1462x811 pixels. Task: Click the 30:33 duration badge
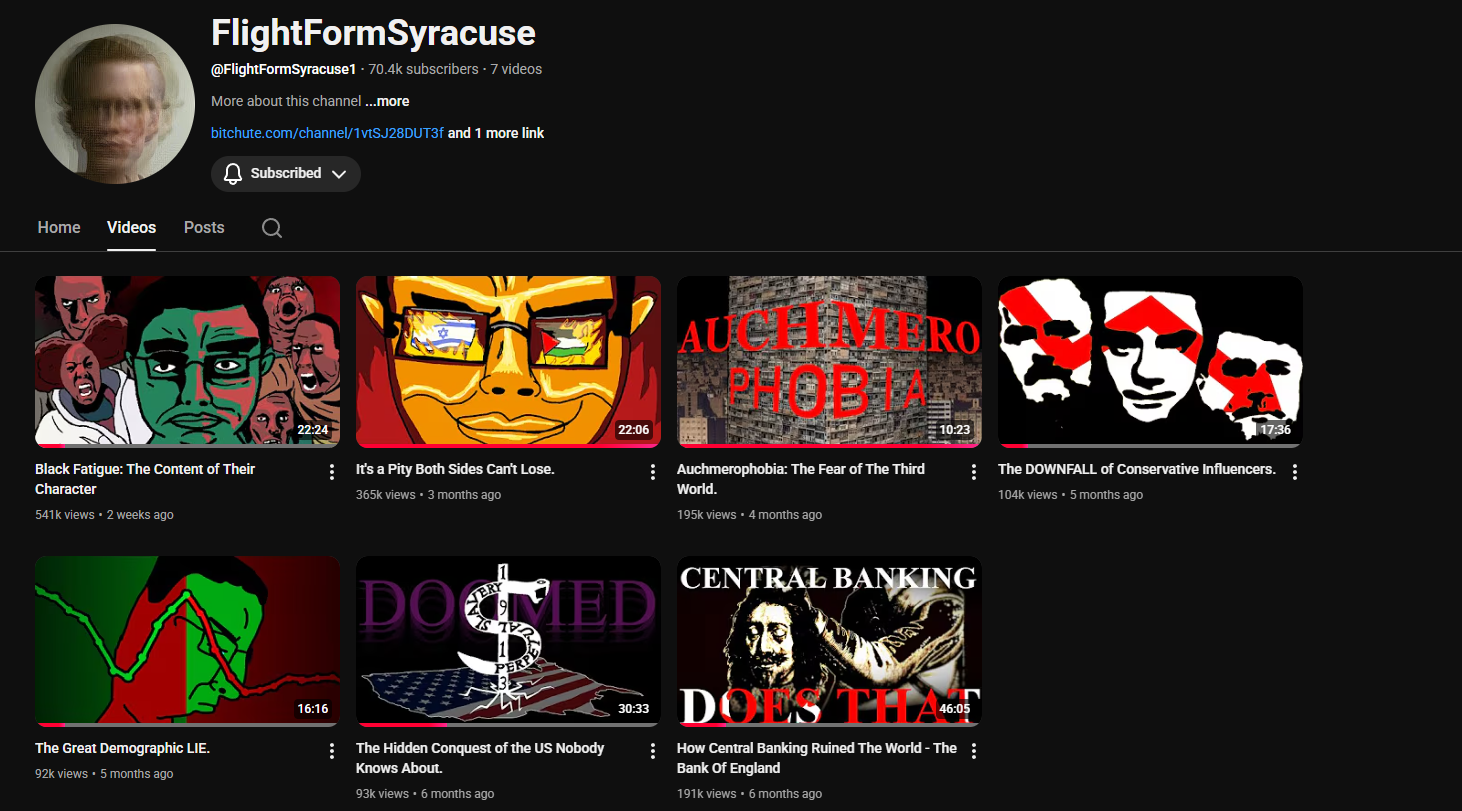(633, 709)
